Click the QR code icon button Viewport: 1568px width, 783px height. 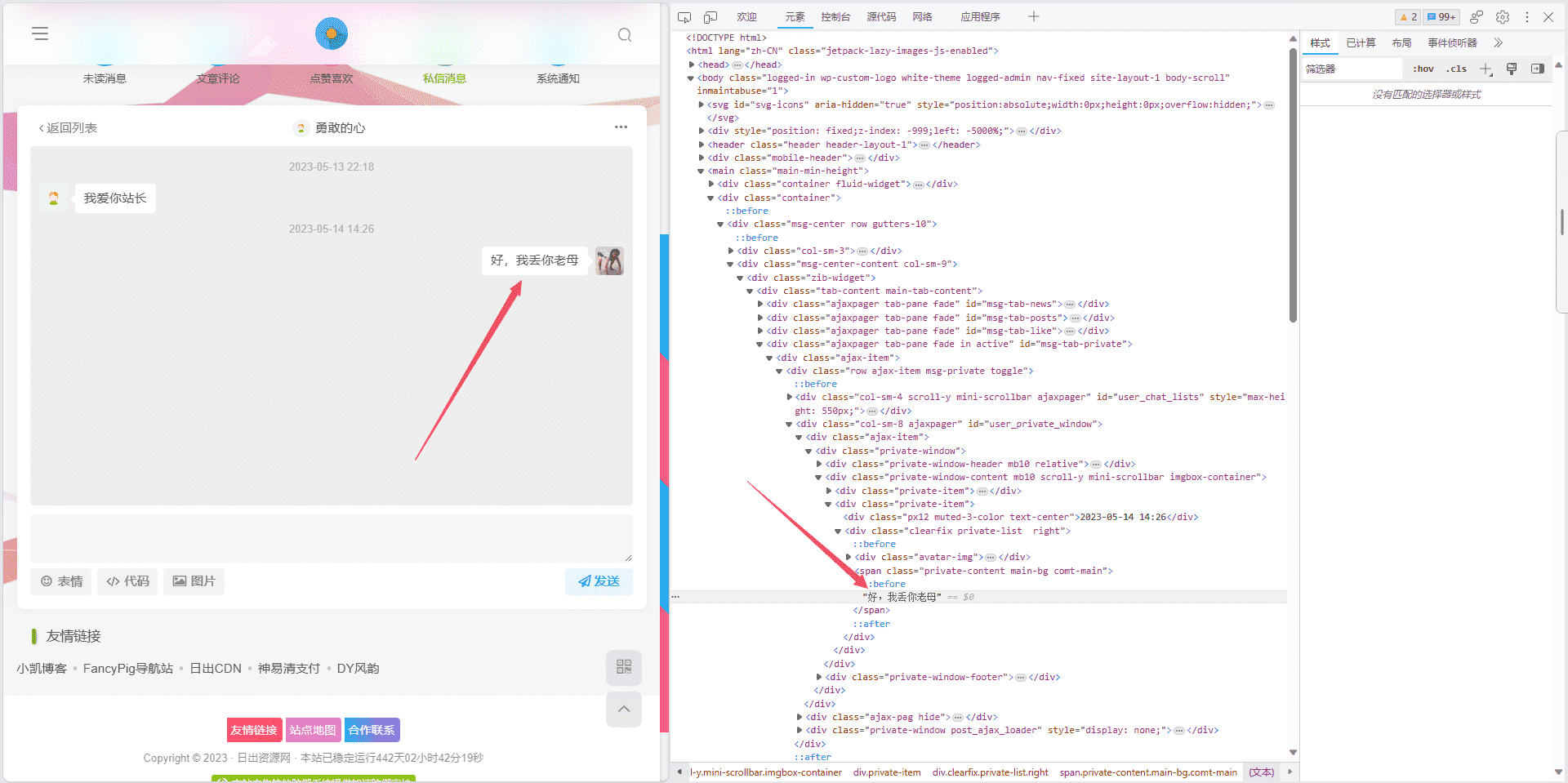coord(624,667)
